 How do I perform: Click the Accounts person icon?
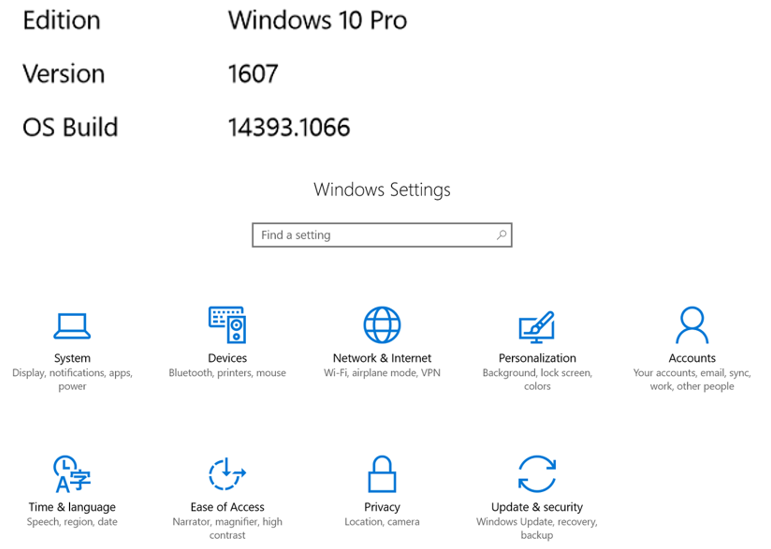[692, 325]
